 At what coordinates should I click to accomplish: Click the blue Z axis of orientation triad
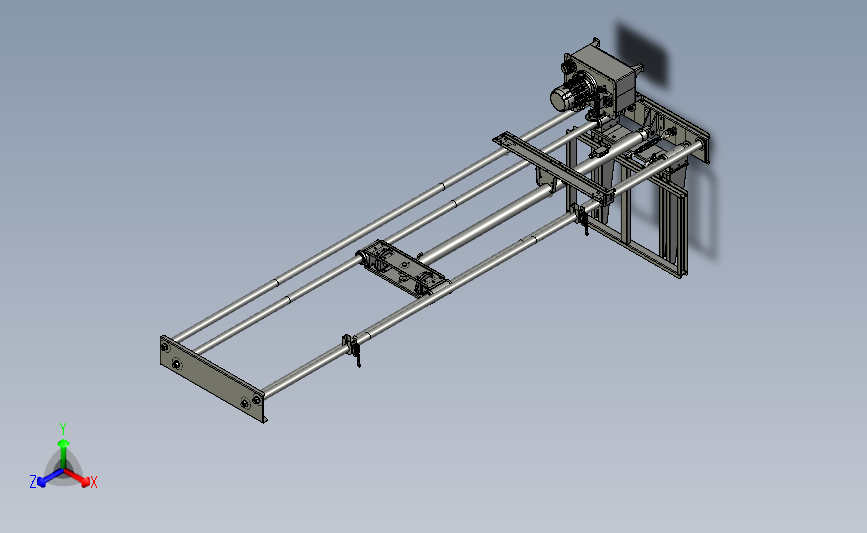click(51, 478)
